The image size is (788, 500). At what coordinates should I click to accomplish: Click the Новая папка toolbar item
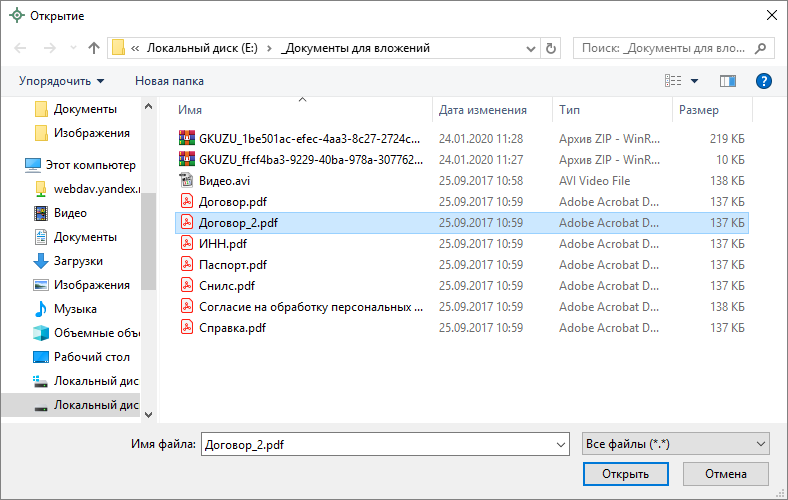pos(169,80)
